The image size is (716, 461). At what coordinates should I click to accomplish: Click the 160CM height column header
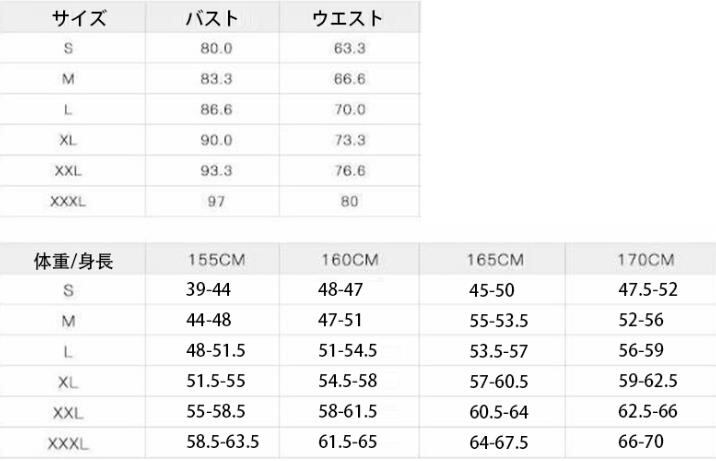(348, 261)
